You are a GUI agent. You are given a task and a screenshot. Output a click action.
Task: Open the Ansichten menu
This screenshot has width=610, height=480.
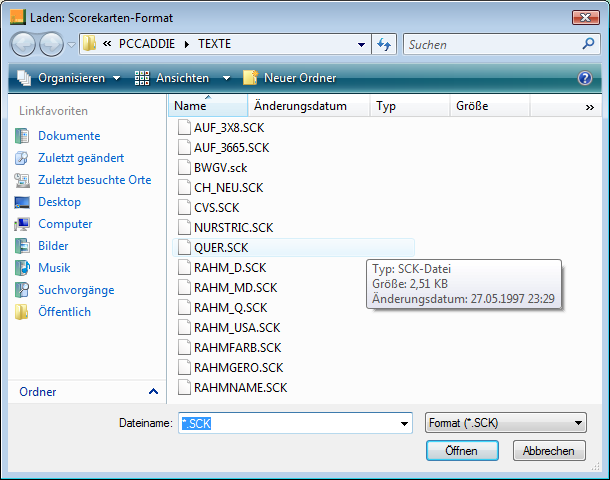(181, 78)
